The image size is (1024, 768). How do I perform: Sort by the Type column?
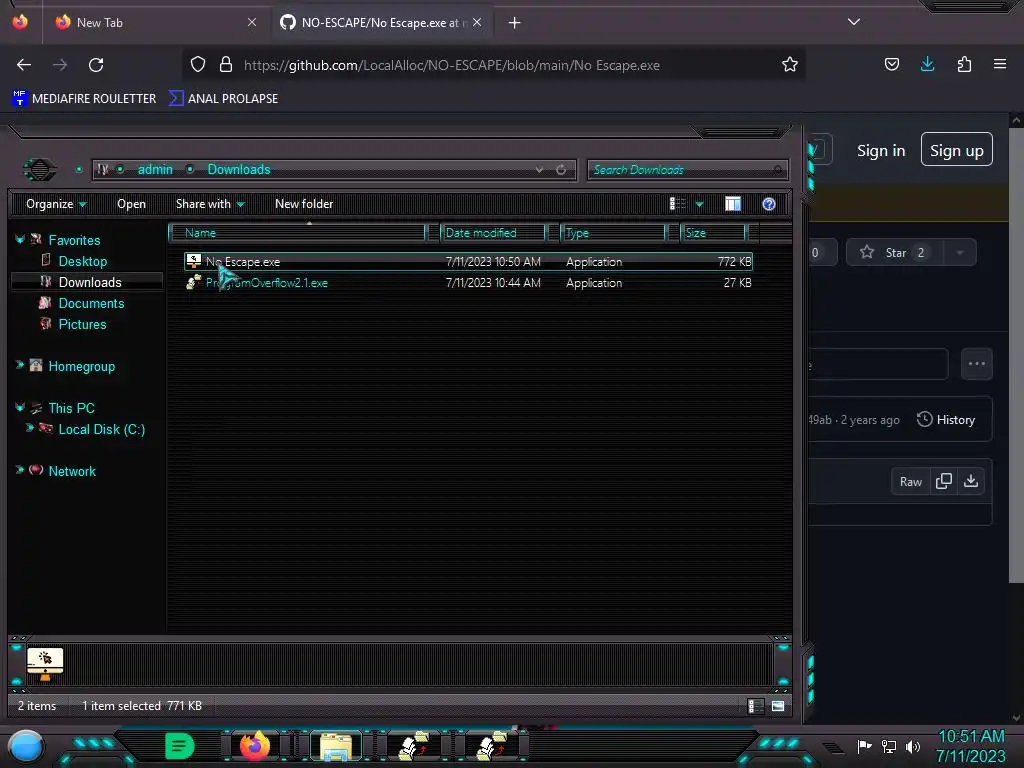coord(613,233)
